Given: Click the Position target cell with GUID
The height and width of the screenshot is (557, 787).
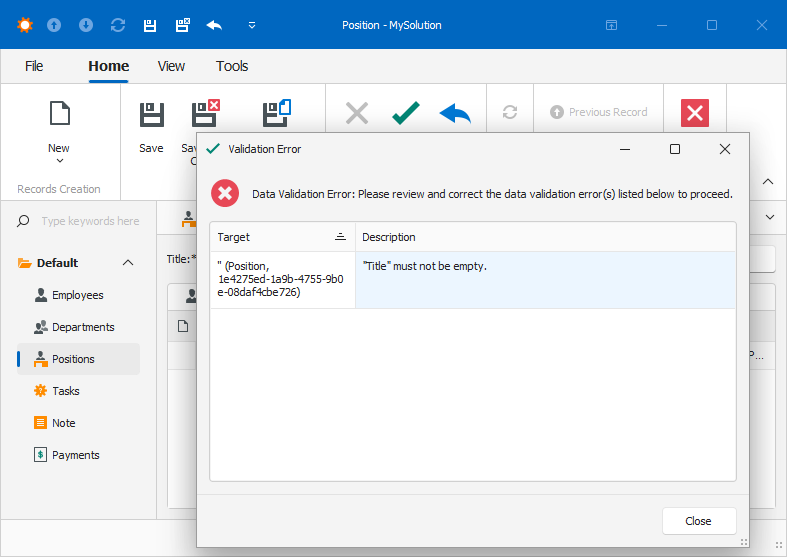Looking at the screenshot, I should (x=283, y=280).
